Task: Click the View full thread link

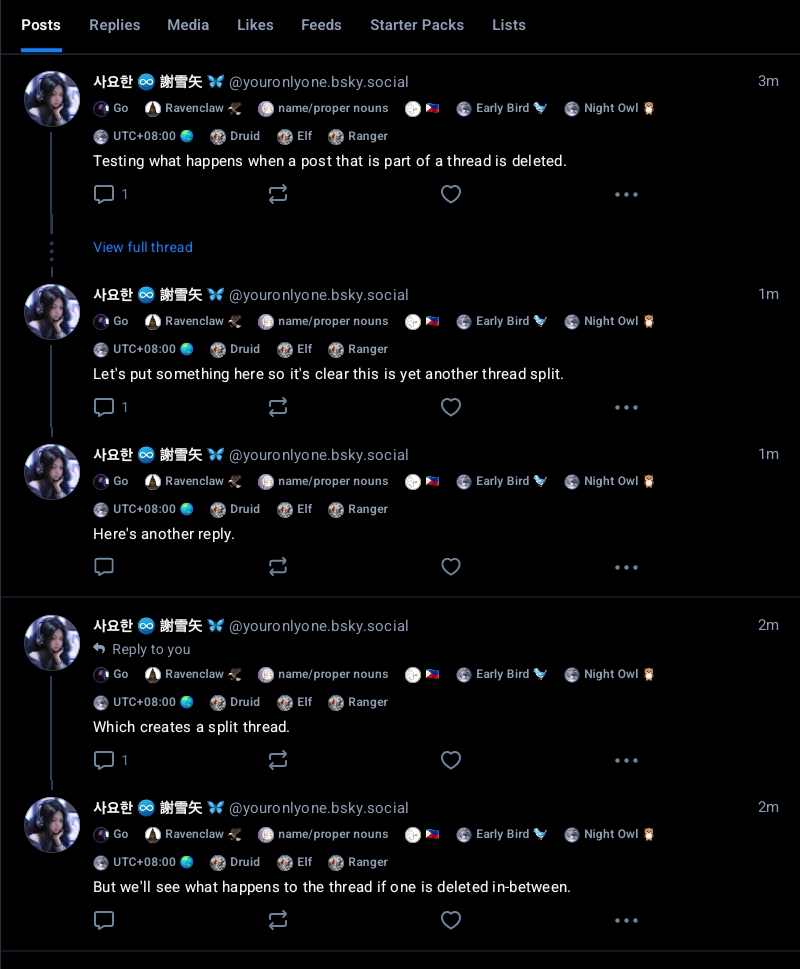Action: 143,247
